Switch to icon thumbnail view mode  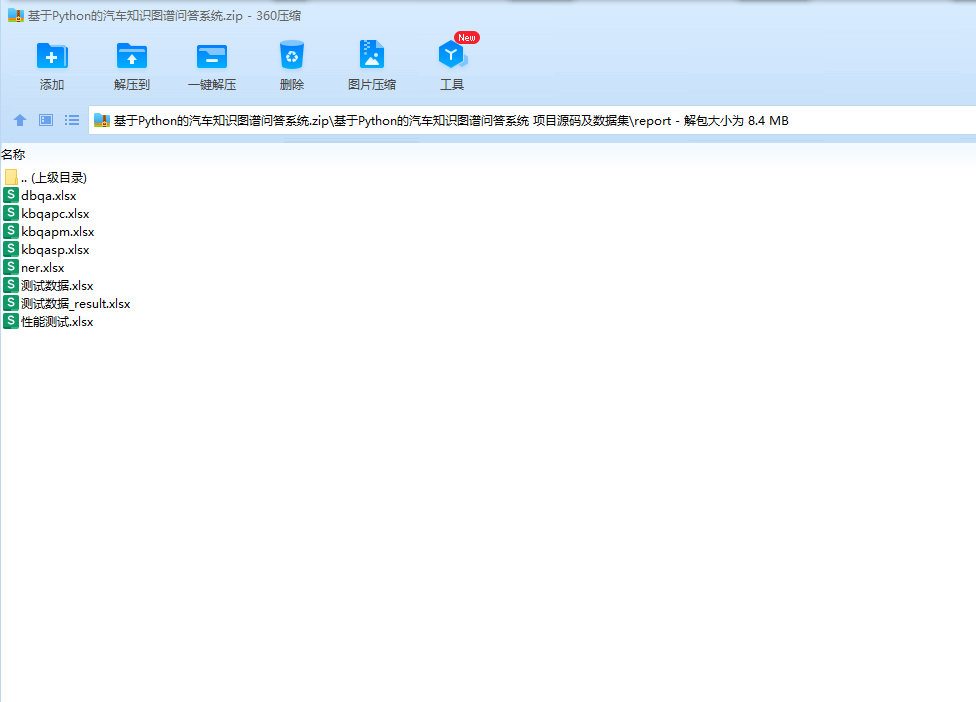(46, 120)
